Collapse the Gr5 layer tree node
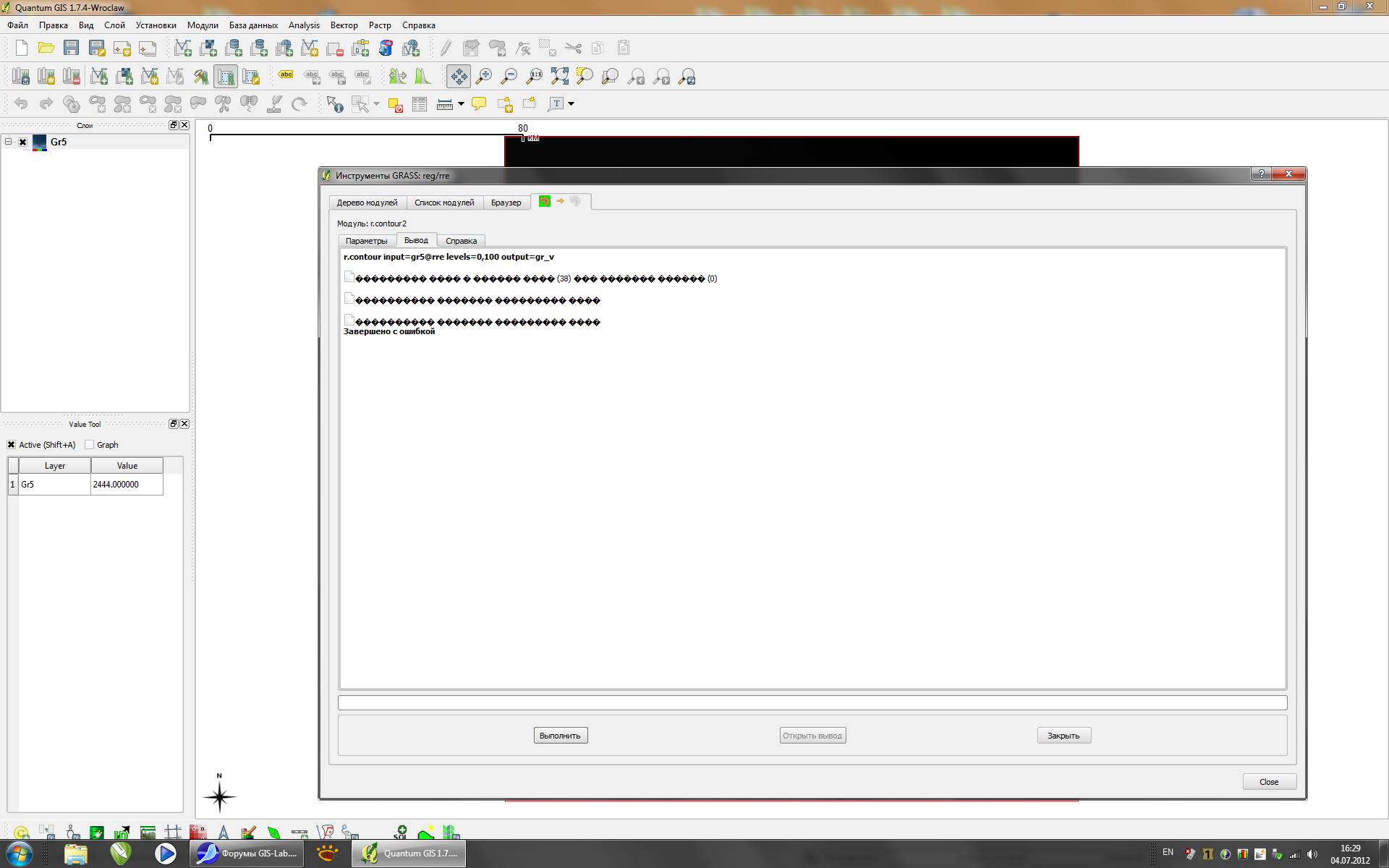The image size is (1389, 868). [x=9, y=142]
